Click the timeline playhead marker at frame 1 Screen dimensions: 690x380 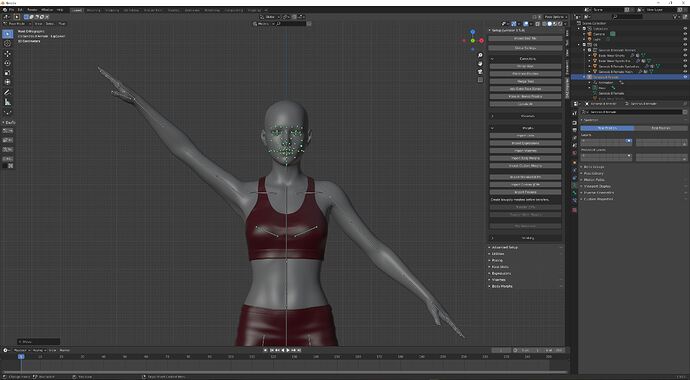click(x=21, y=356)
